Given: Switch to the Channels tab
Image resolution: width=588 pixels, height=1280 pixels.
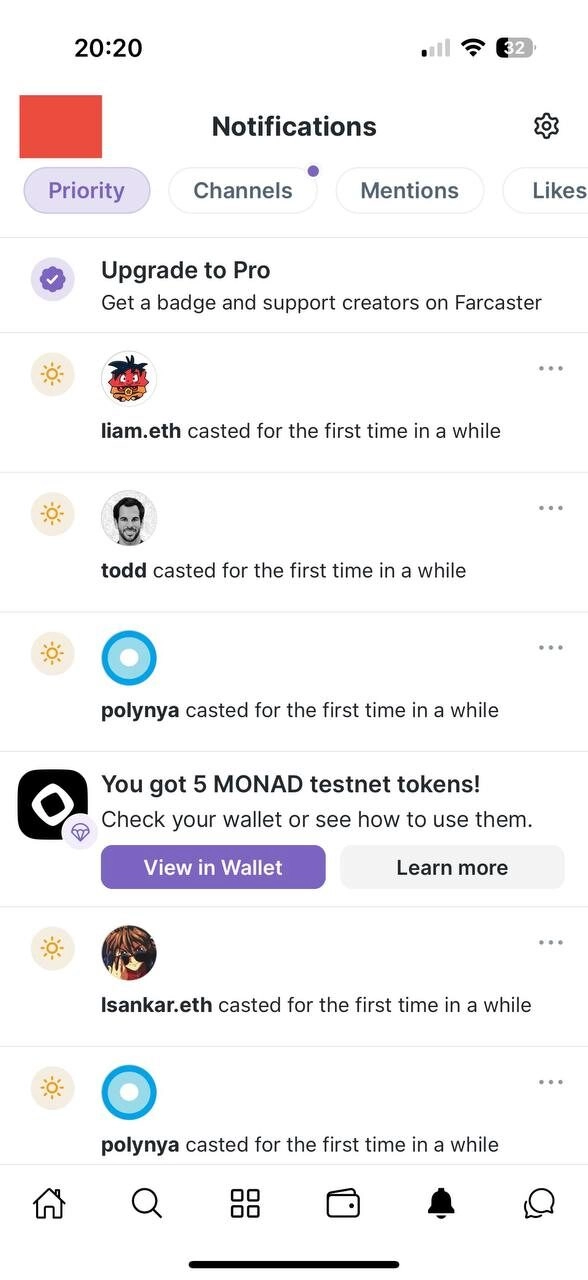Looking at the screenshot, I should tap(243, 190).
